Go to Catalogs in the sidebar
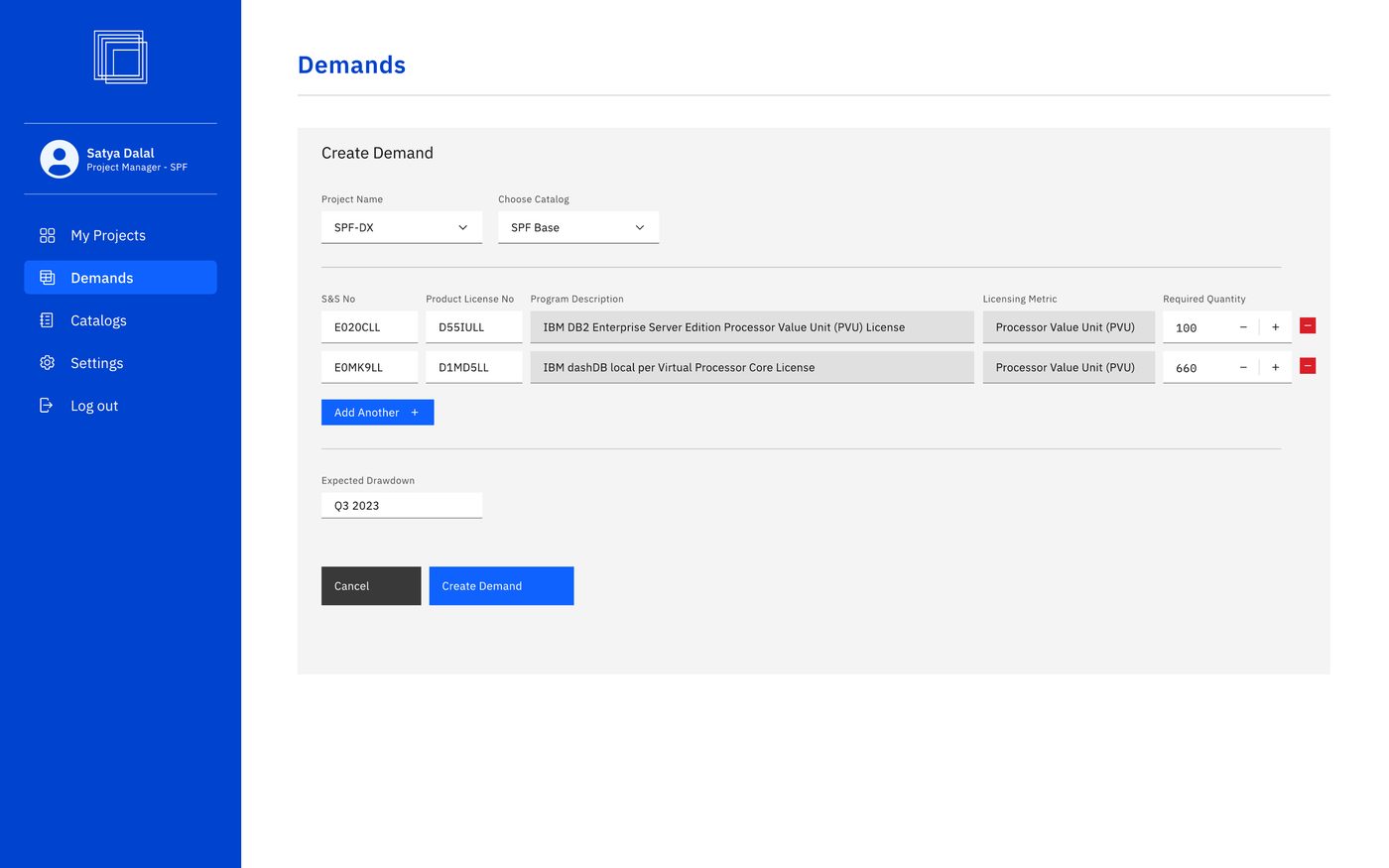1389x868 pixels. tap(120, 320)
